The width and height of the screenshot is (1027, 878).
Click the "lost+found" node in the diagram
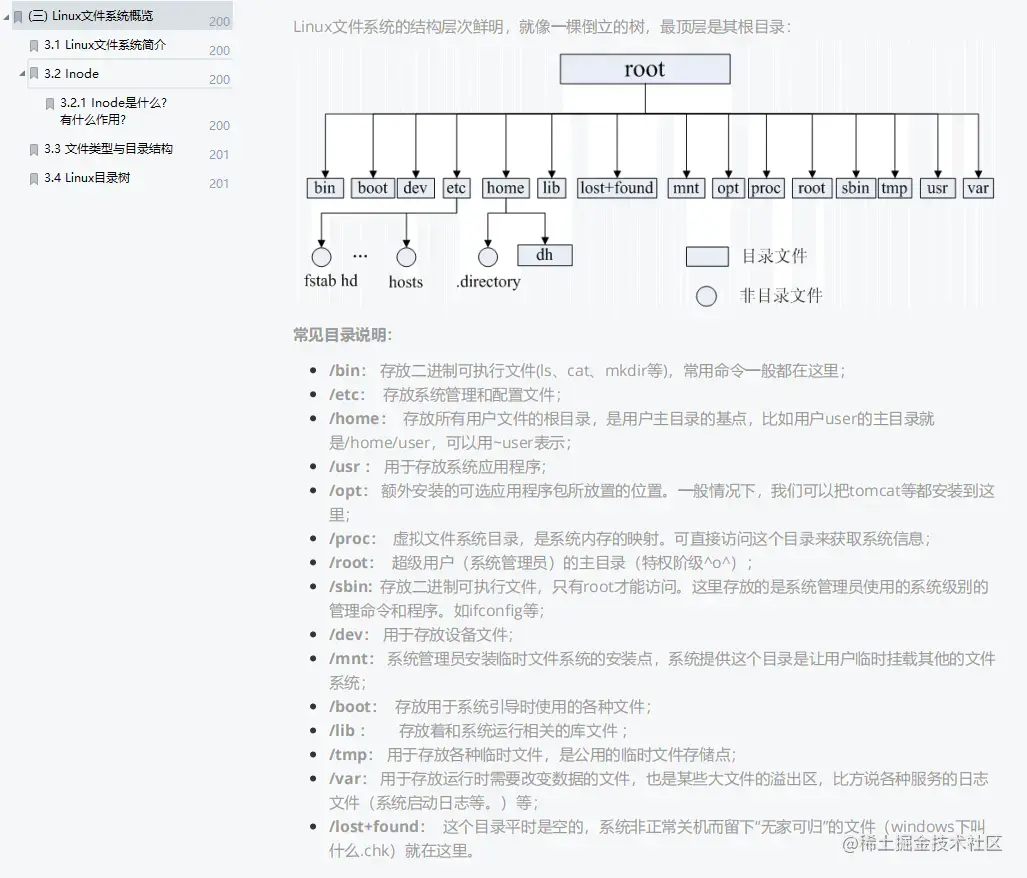tap(616, 188)
